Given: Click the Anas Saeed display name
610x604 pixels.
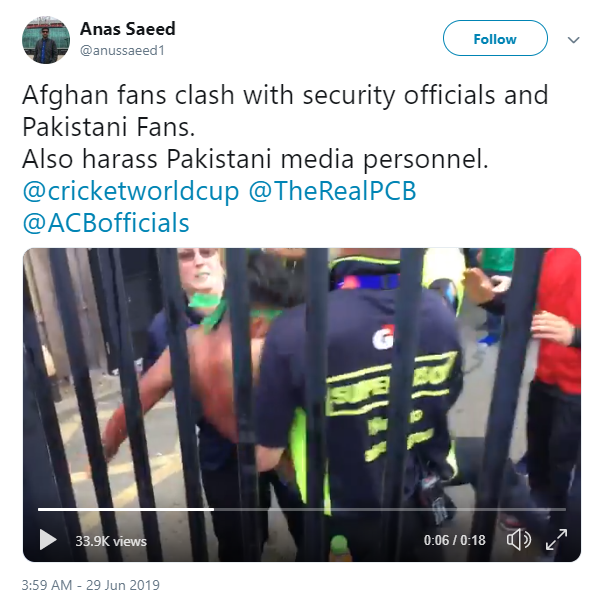Looking at the screenshot, I should 128,29.
